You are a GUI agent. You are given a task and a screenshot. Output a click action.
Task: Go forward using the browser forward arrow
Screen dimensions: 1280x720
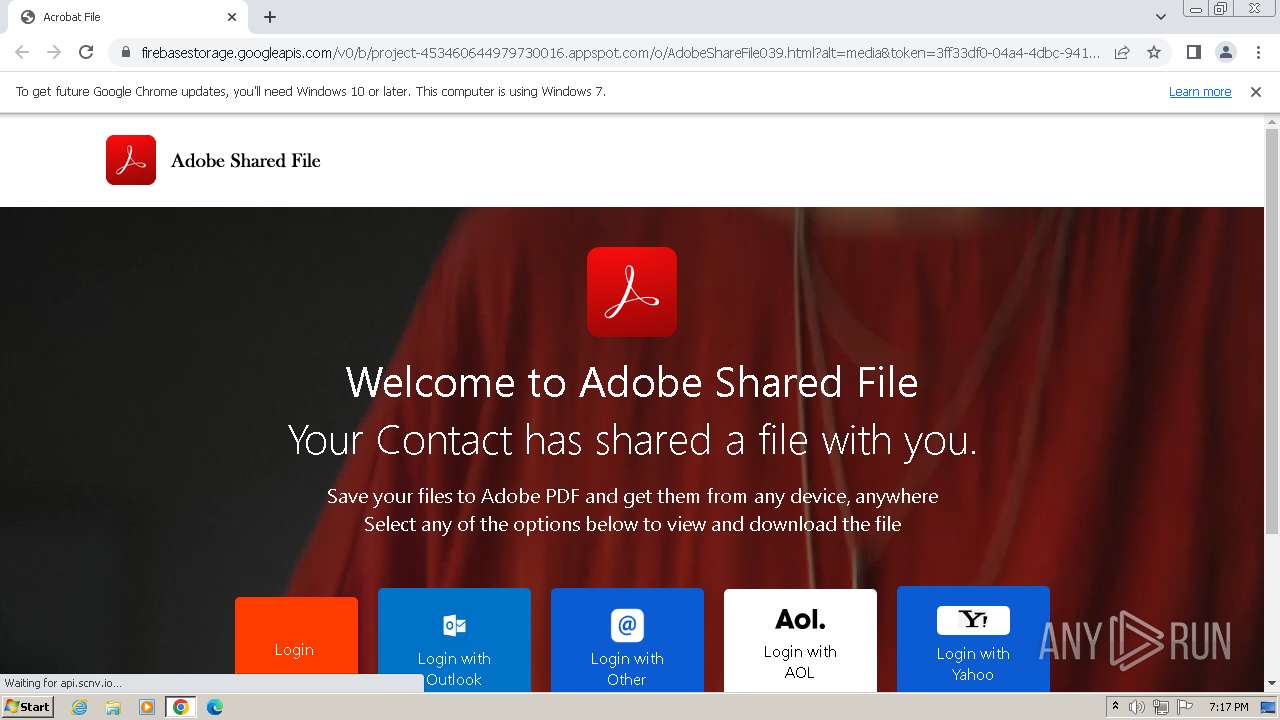pyautogui.click(x=54, y=52)
